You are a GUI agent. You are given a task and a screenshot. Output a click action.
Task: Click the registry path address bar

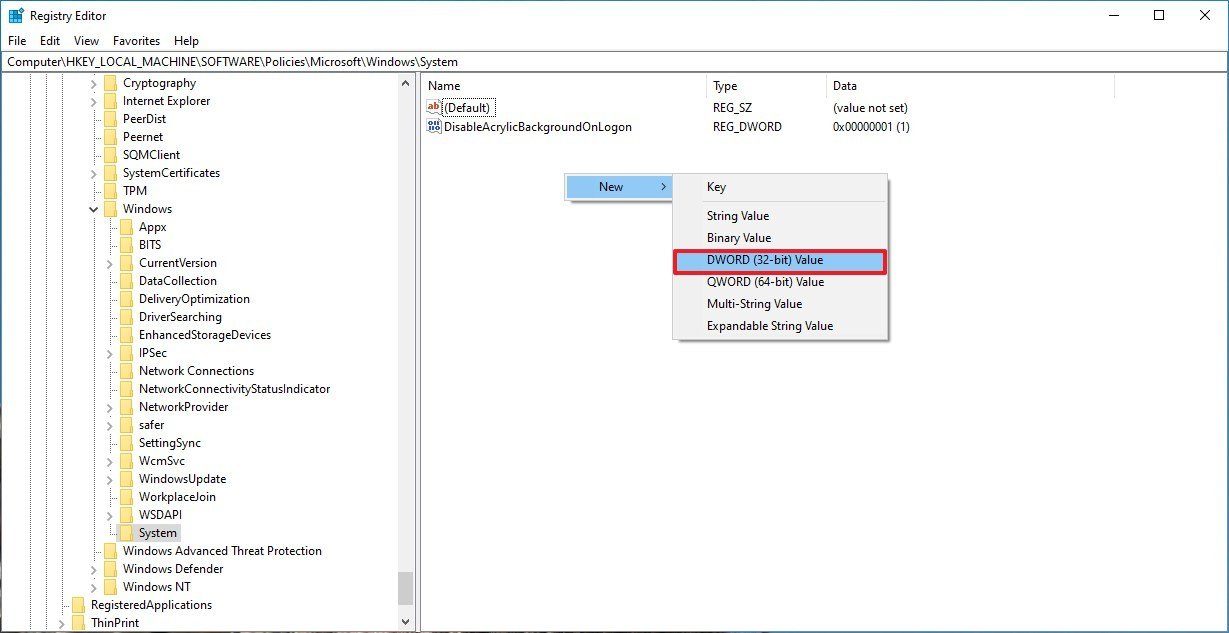pyautogui.click(x=614, y=62)
